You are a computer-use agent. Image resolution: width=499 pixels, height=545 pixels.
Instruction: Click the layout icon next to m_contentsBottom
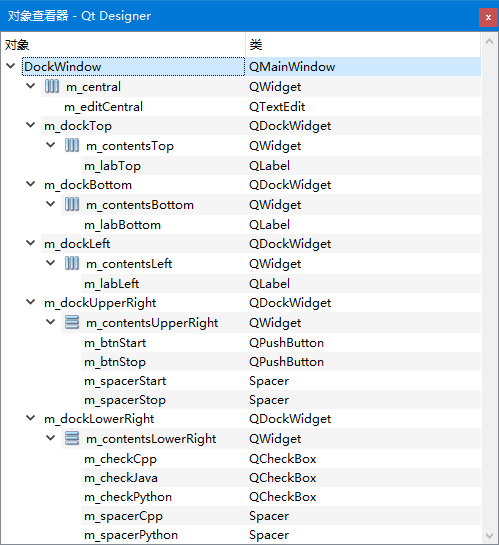72,205
